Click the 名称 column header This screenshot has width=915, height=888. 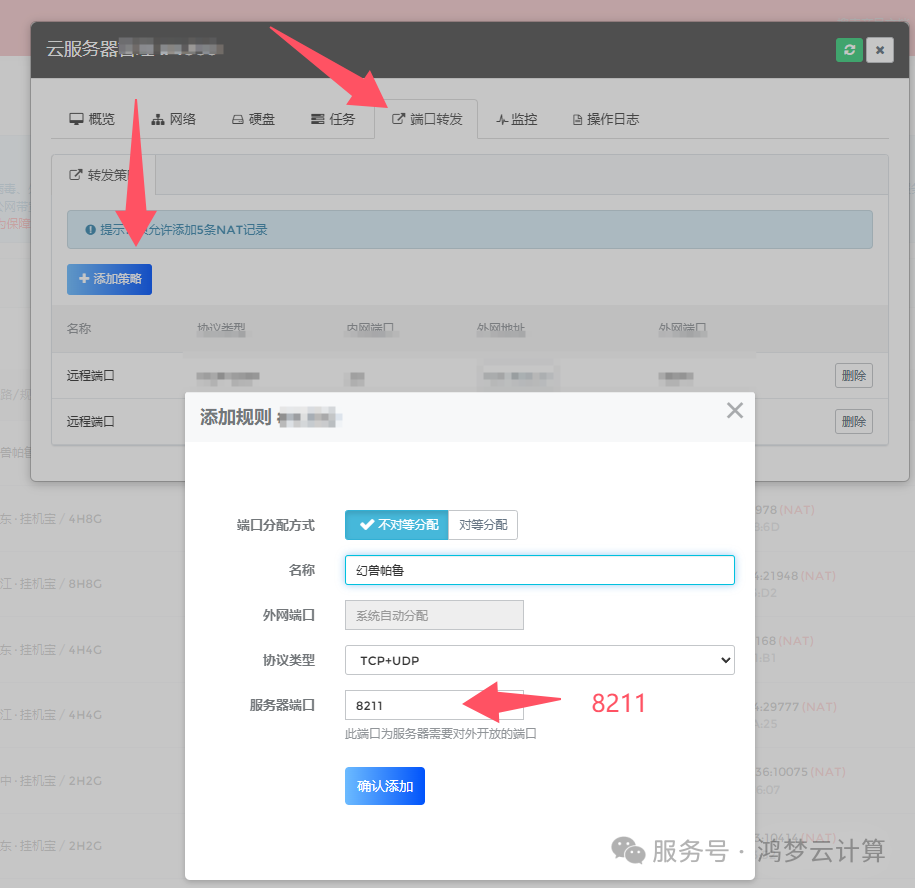79,328
